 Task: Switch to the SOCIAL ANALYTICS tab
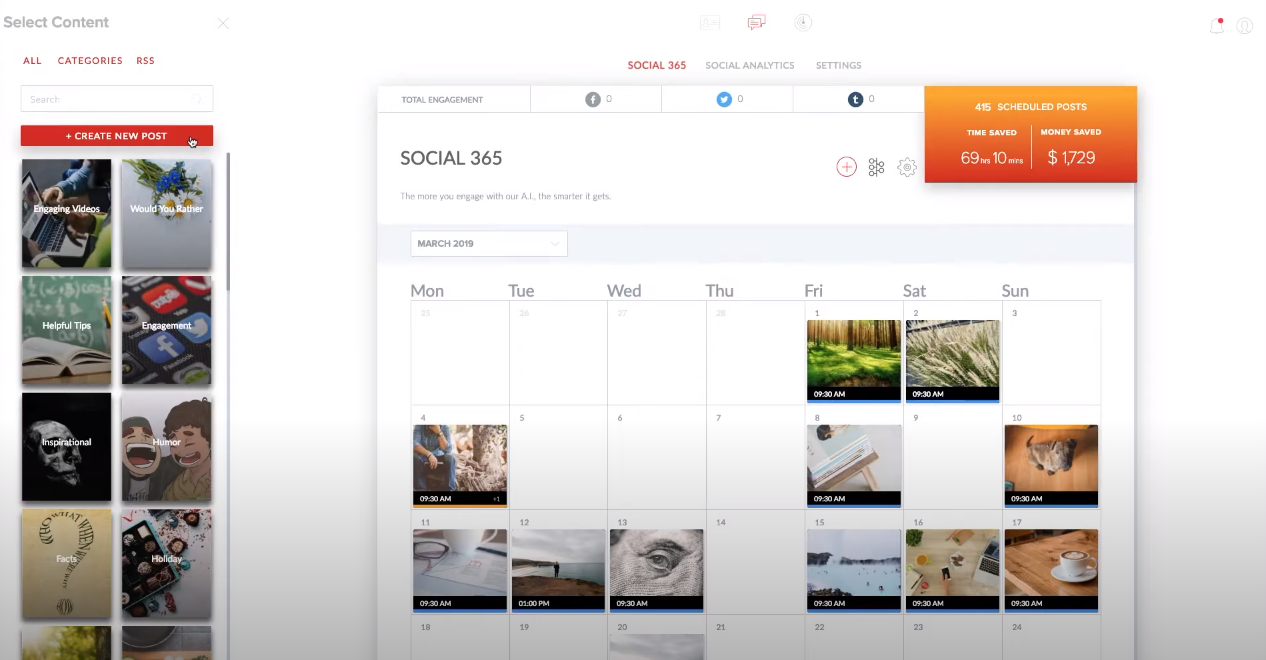[750, 65]
